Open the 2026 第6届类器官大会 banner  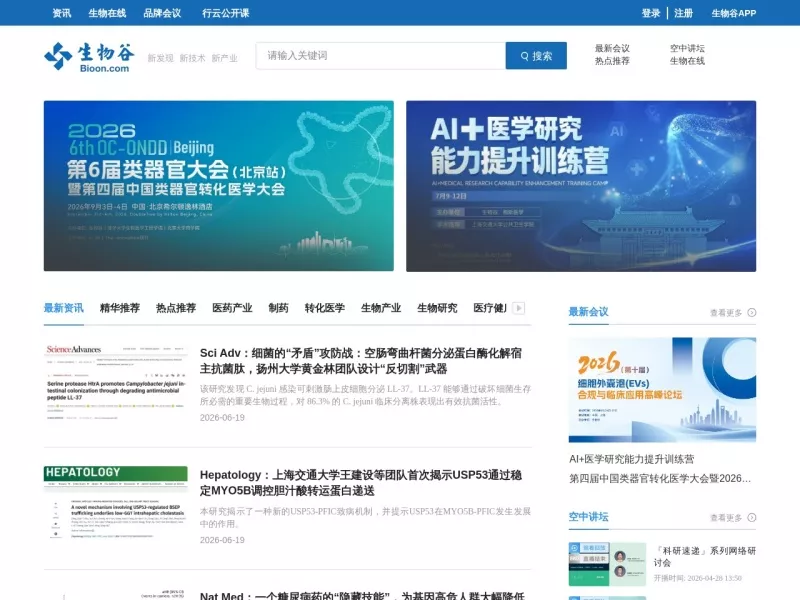[x=219, y=186]
